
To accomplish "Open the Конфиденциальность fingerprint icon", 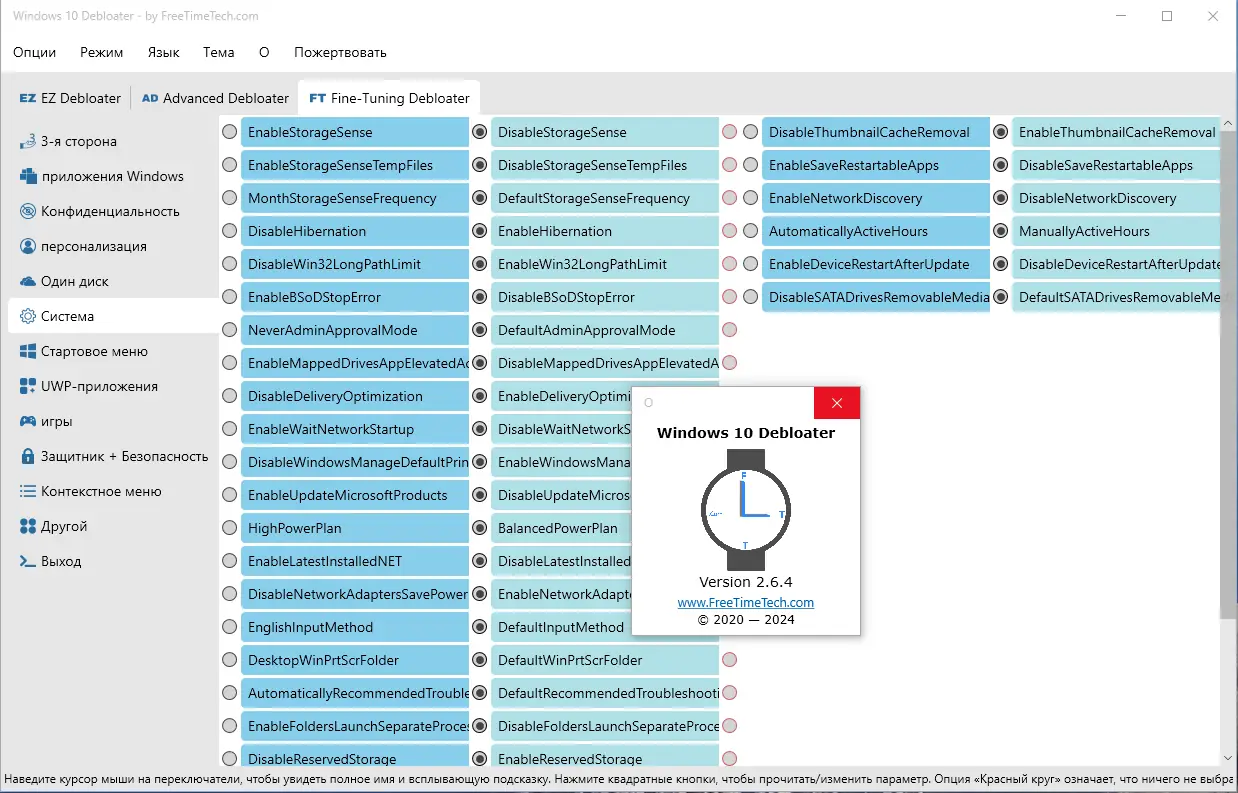I will click(28, 211).
